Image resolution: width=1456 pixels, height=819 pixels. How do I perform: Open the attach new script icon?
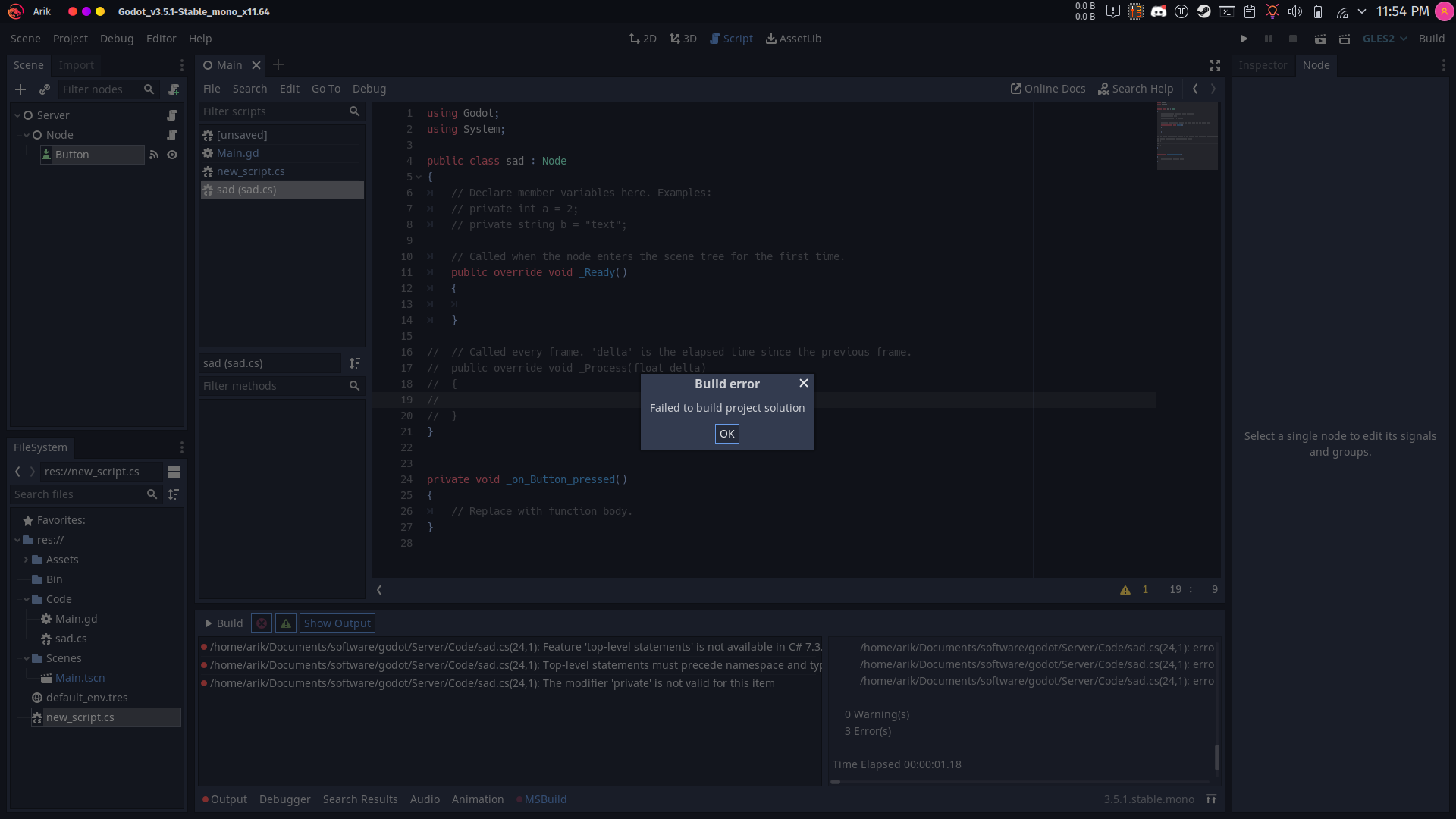[x=174, y=89]
